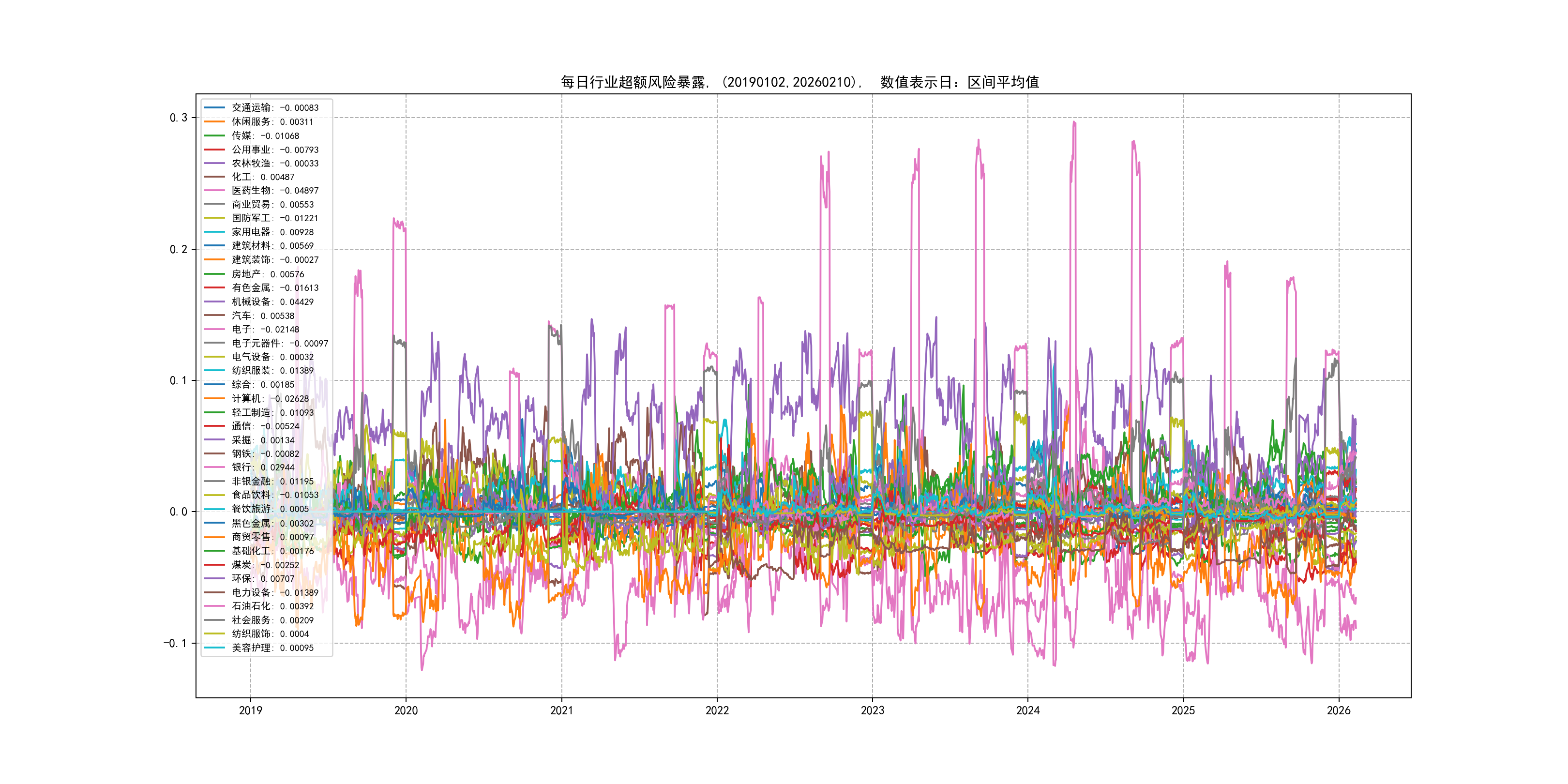This screenshot has width=1568, height=784.
Task: Click the 2019 x-axis tick label
Action: coord(250,710)
